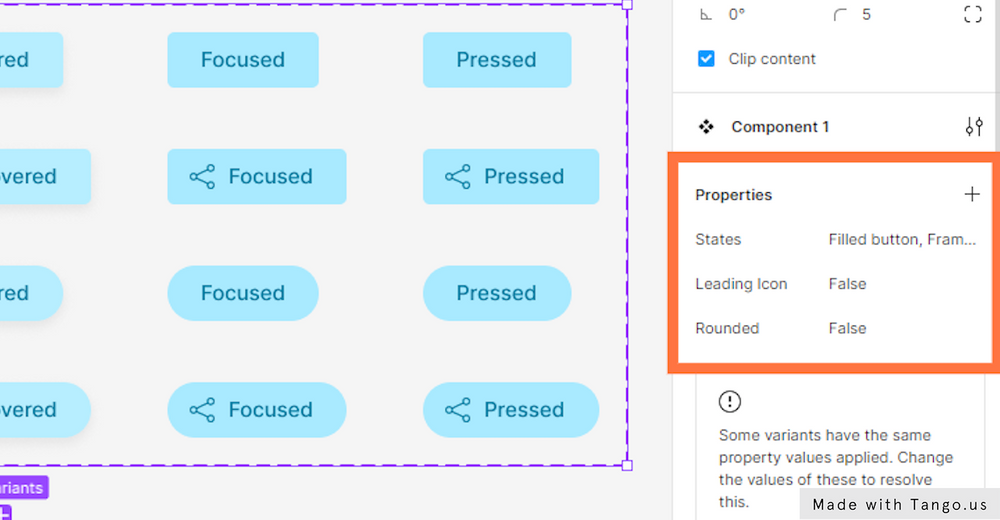Open the Rounded property False value
Screen dimensions: 1000x520
(847, 328)
